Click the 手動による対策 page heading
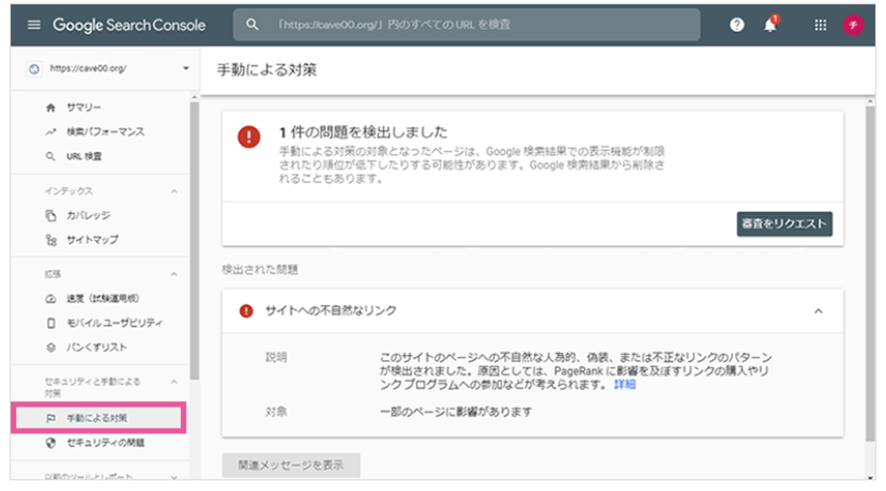886x491 pixels. (267, 70)
